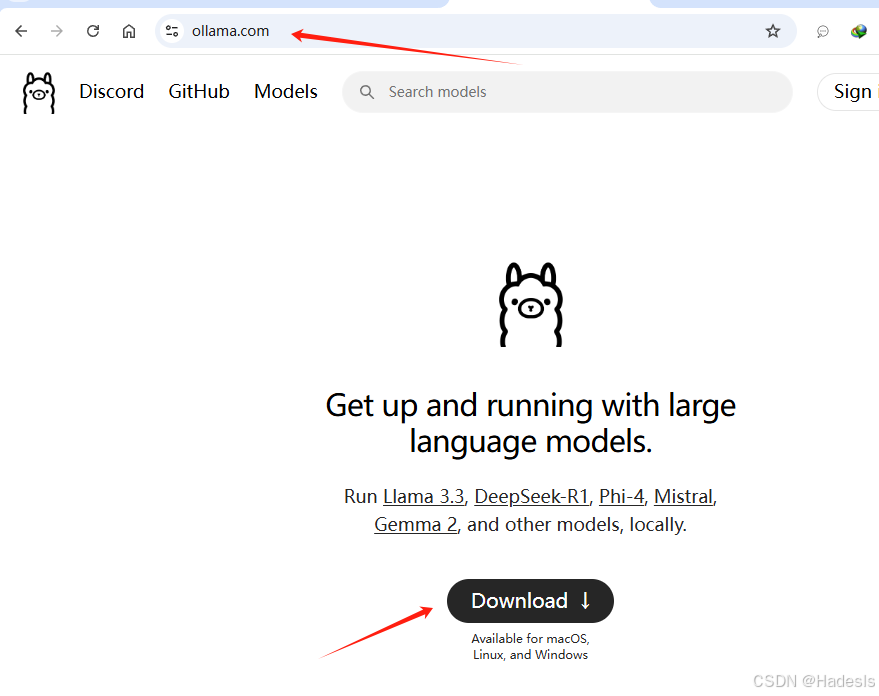This screenshot has width=879, height=696.
Task: Click the Ollama llama logo in header
Action: (x=39, y=92)
